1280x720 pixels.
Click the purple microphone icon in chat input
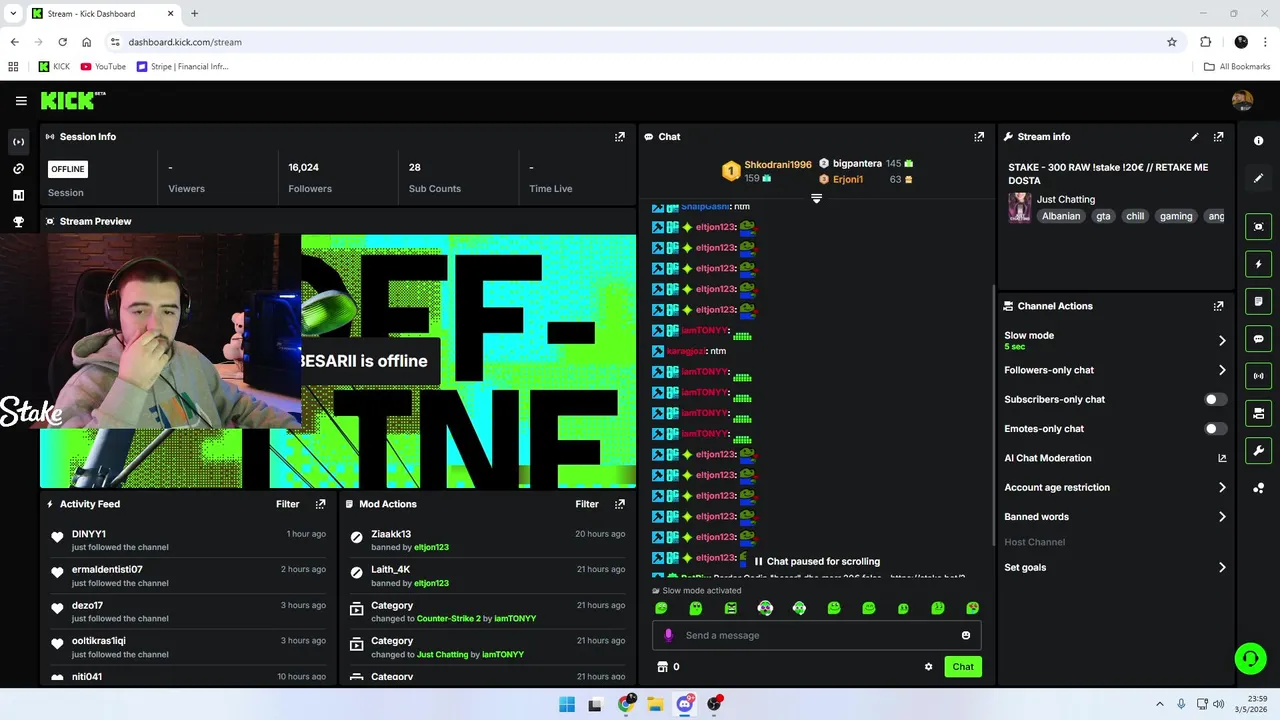[x=669, y=635]
